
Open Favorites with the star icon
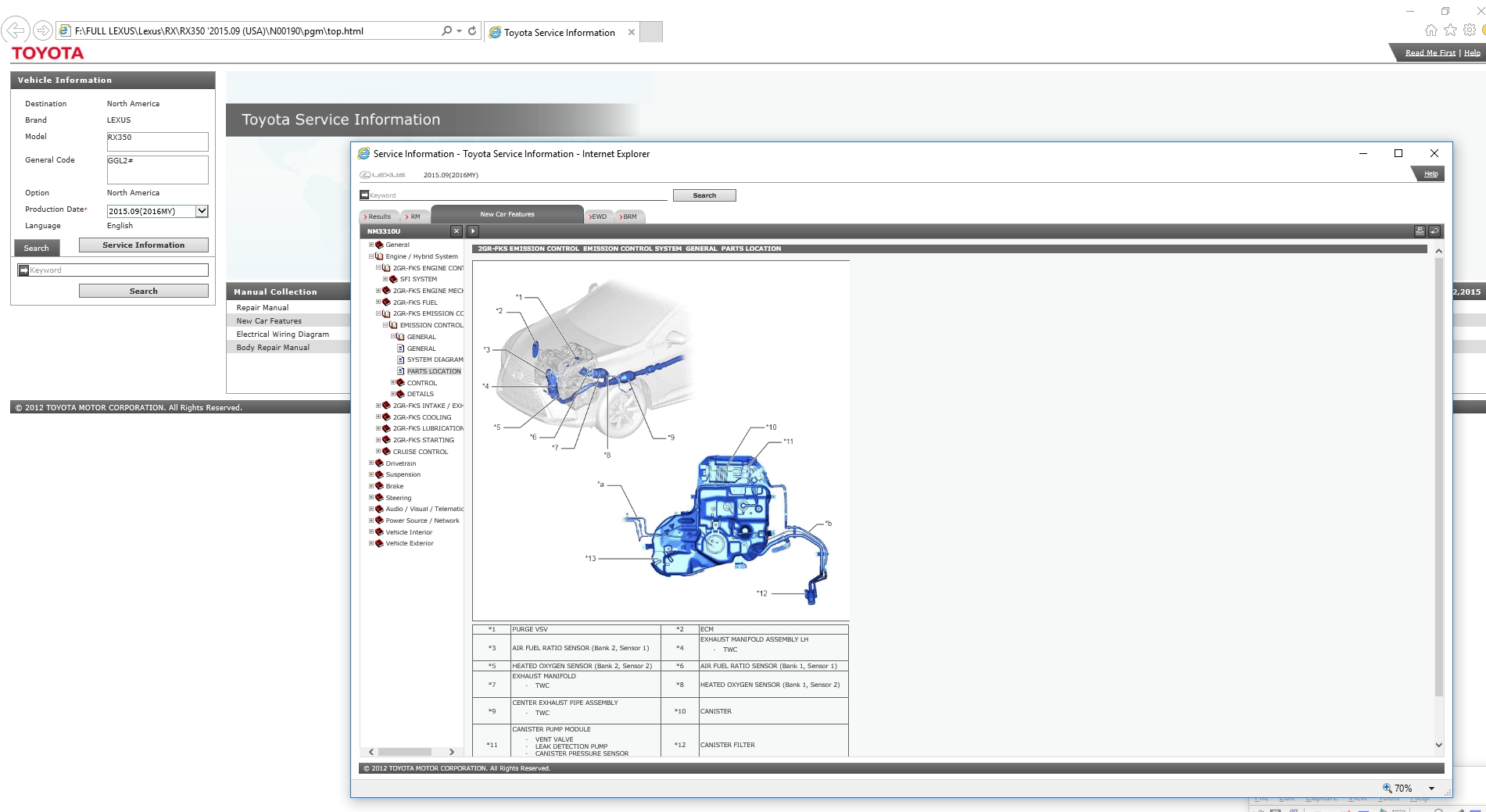tap(1450, 30)
